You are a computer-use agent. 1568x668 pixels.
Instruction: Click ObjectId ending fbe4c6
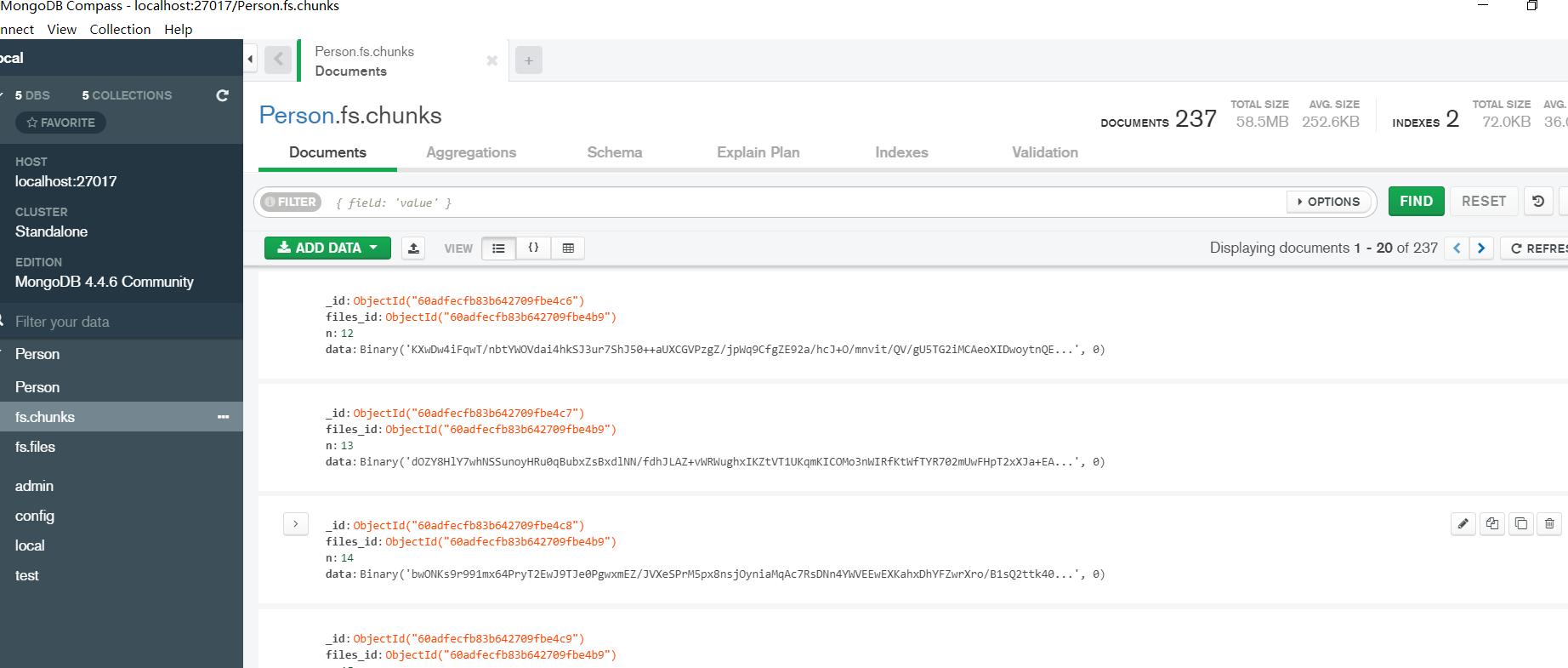click(x=469, y=300)
